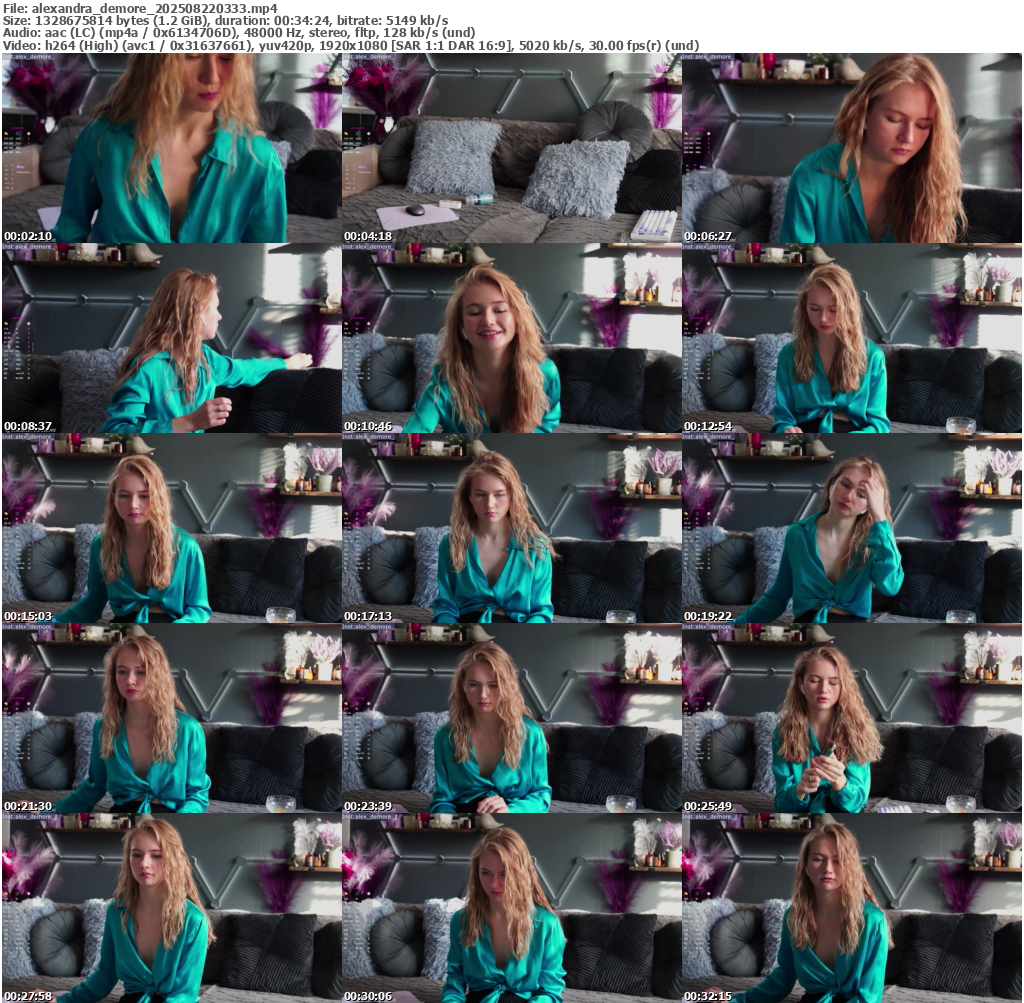This screenshot has width=1024, height=1003.
Task: Select the thumbnail marked 00:19:22
Action: 852,528
